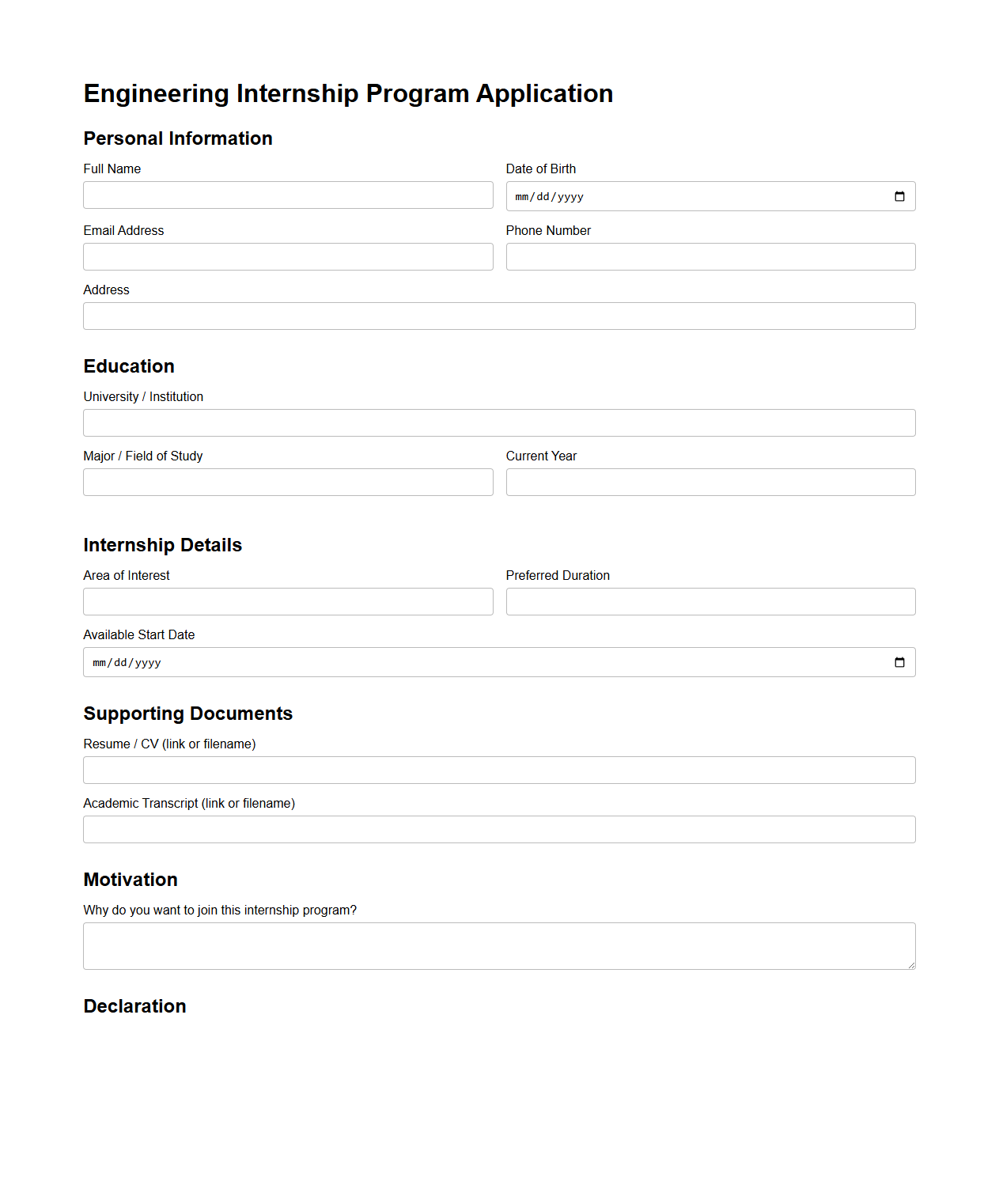This screenshot has width=999, height=1204.
Task: Click the Resume / CV link field
Action: tap(498, 770)
